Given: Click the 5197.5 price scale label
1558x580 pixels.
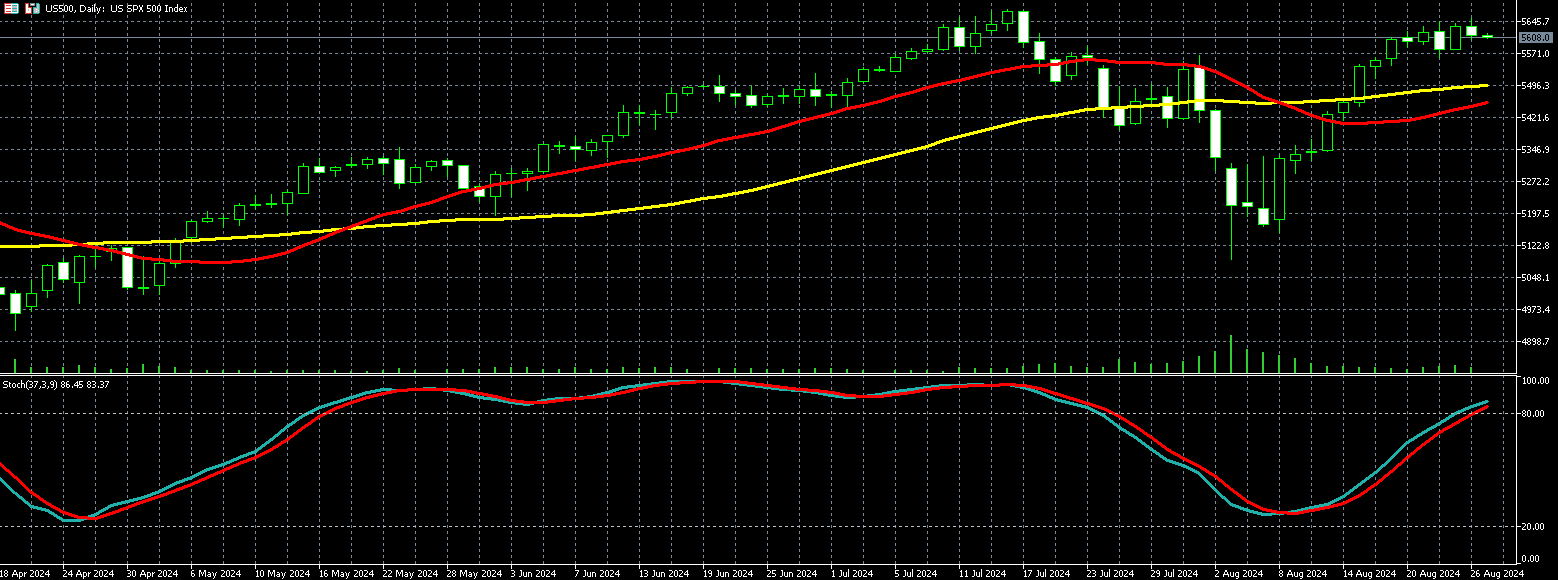Looking at the screenshot, I should 1535,213.
